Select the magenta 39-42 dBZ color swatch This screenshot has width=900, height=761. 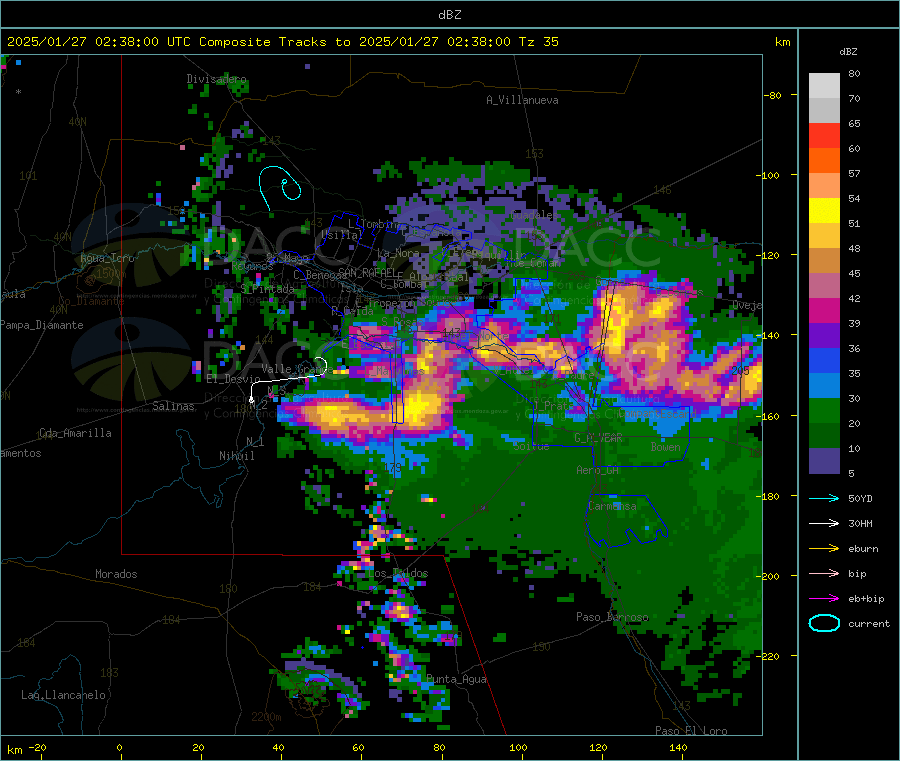tap(824, 310)
